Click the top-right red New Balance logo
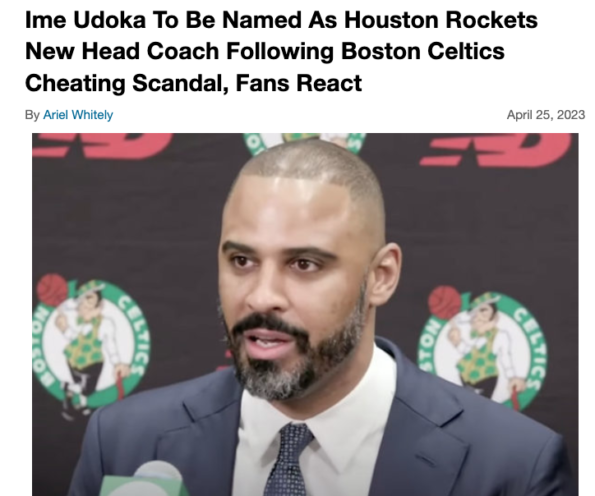This screenshot has height=496, width=595. pos(497,149)
